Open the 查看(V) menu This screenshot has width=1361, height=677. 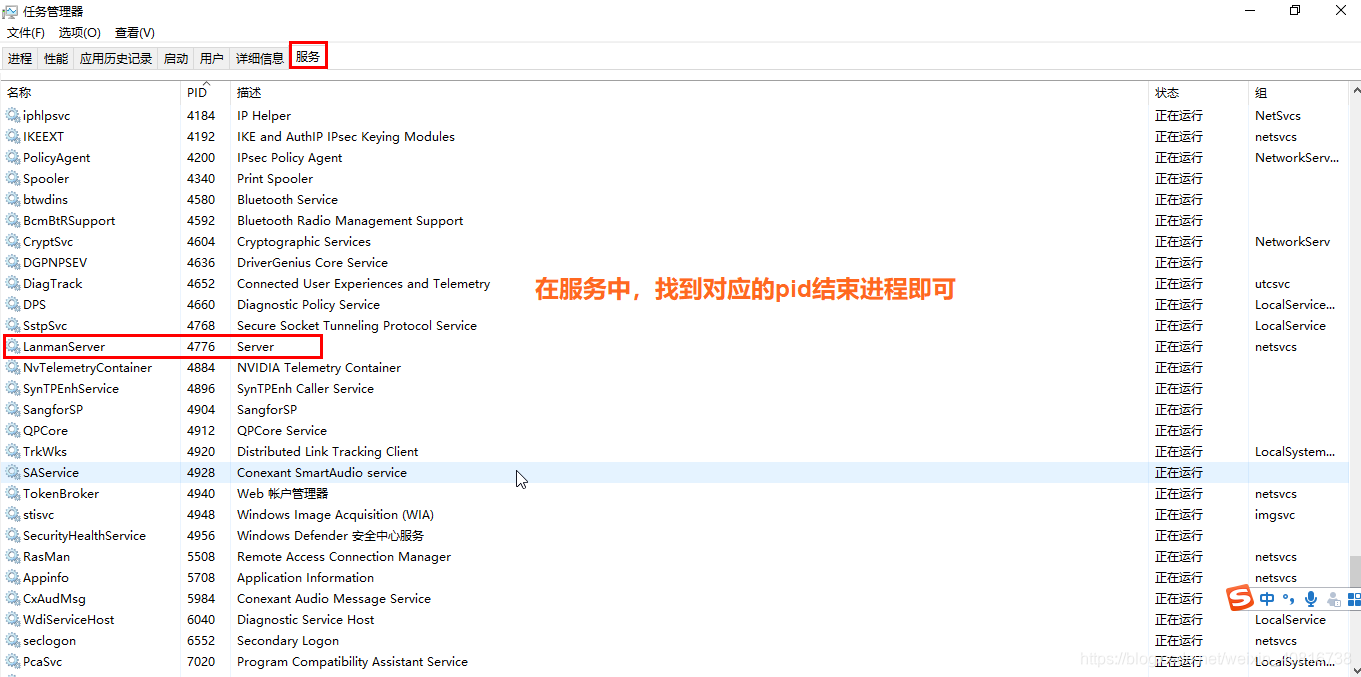(135, 33)
